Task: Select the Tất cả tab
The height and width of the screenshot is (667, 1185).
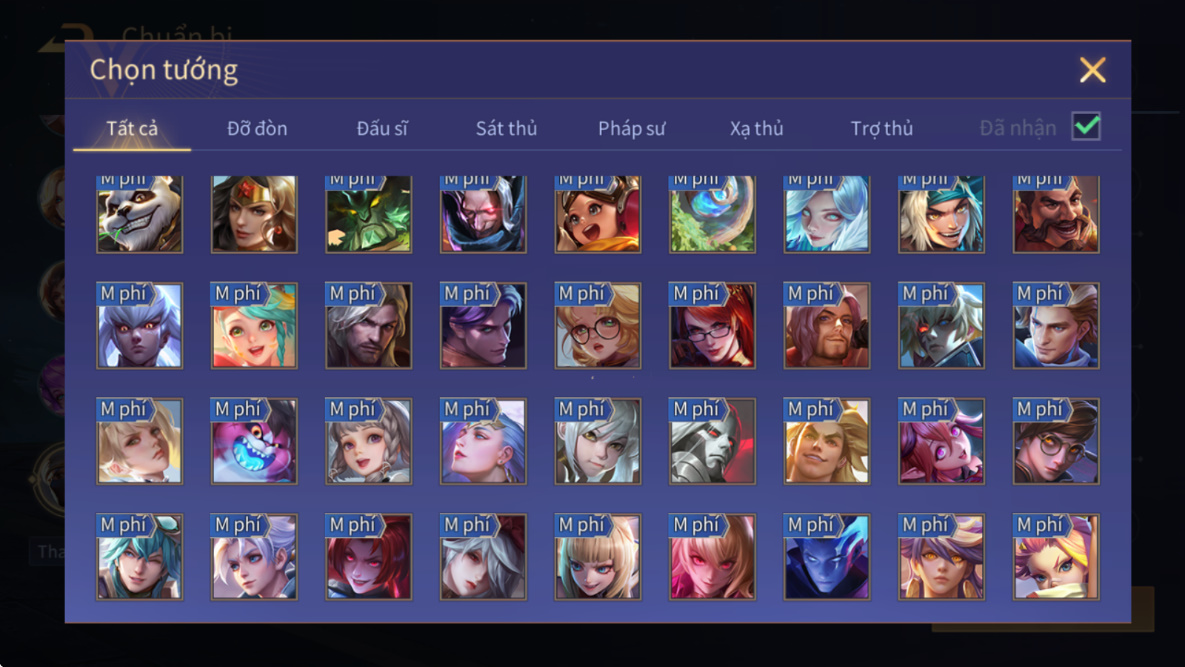Action: tap(132, 128)
